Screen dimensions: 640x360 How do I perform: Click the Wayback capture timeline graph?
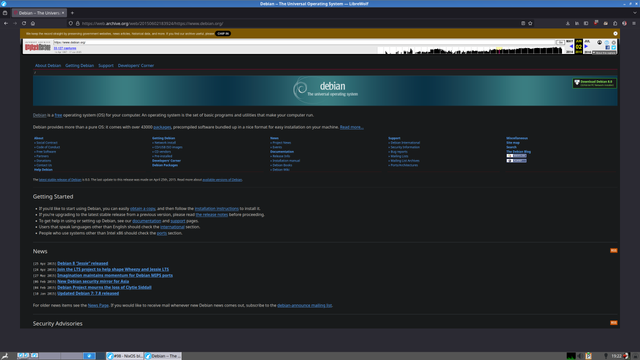point(470,50)
